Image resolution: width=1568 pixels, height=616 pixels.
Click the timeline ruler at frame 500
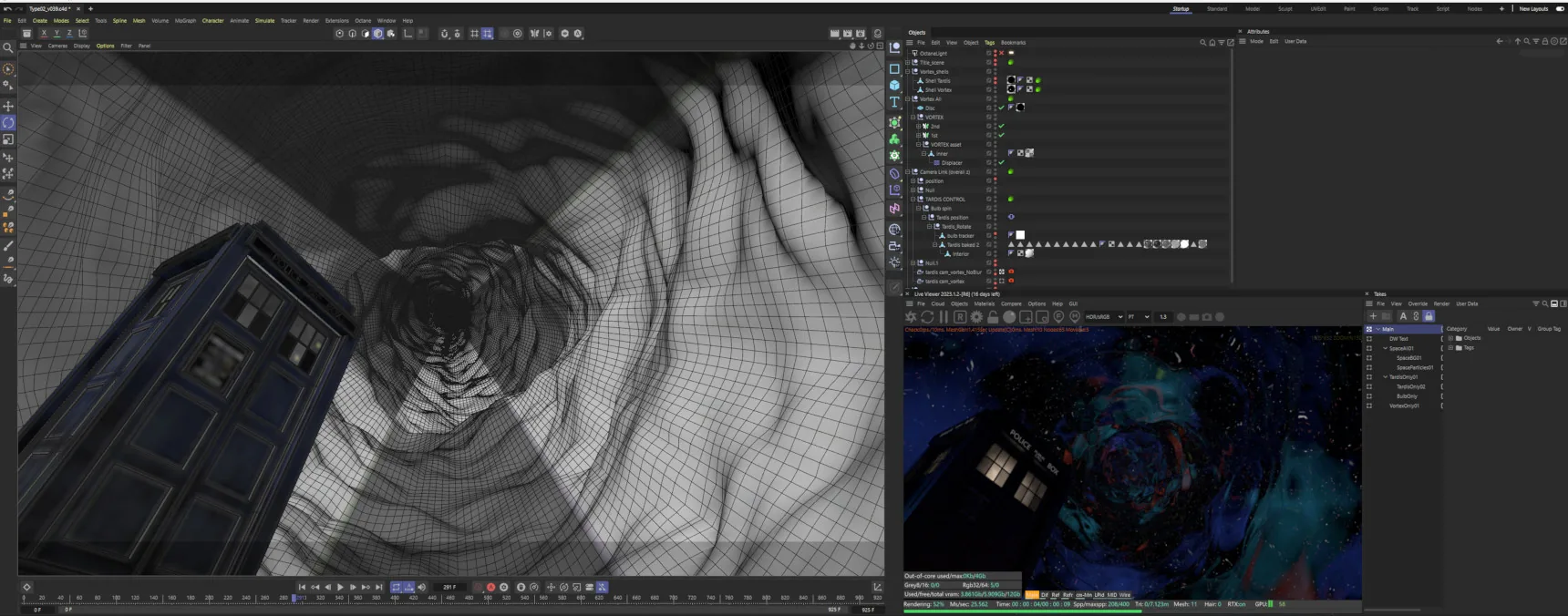coord(488,598)
